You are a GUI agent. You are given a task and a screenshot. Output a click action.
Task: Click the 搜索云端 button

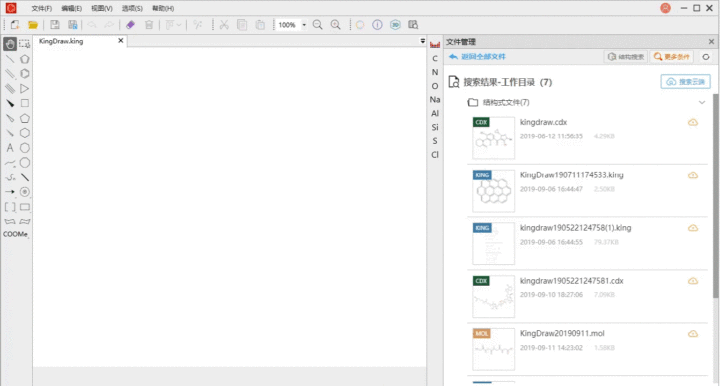(686, 82)
